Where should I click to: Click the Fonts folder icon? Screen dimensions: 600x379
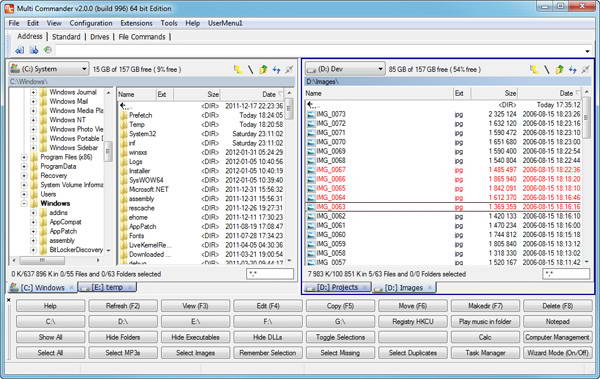(124, 236)
